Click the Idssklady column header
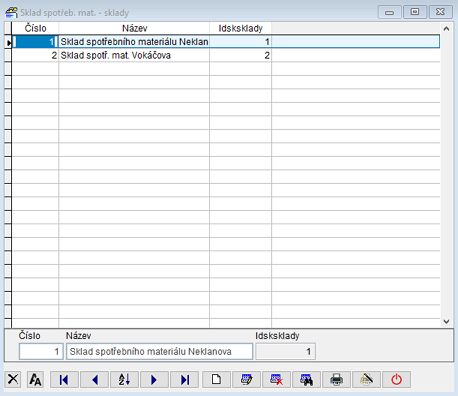Viewport: 458px width, 396px height. pos(240,28)
